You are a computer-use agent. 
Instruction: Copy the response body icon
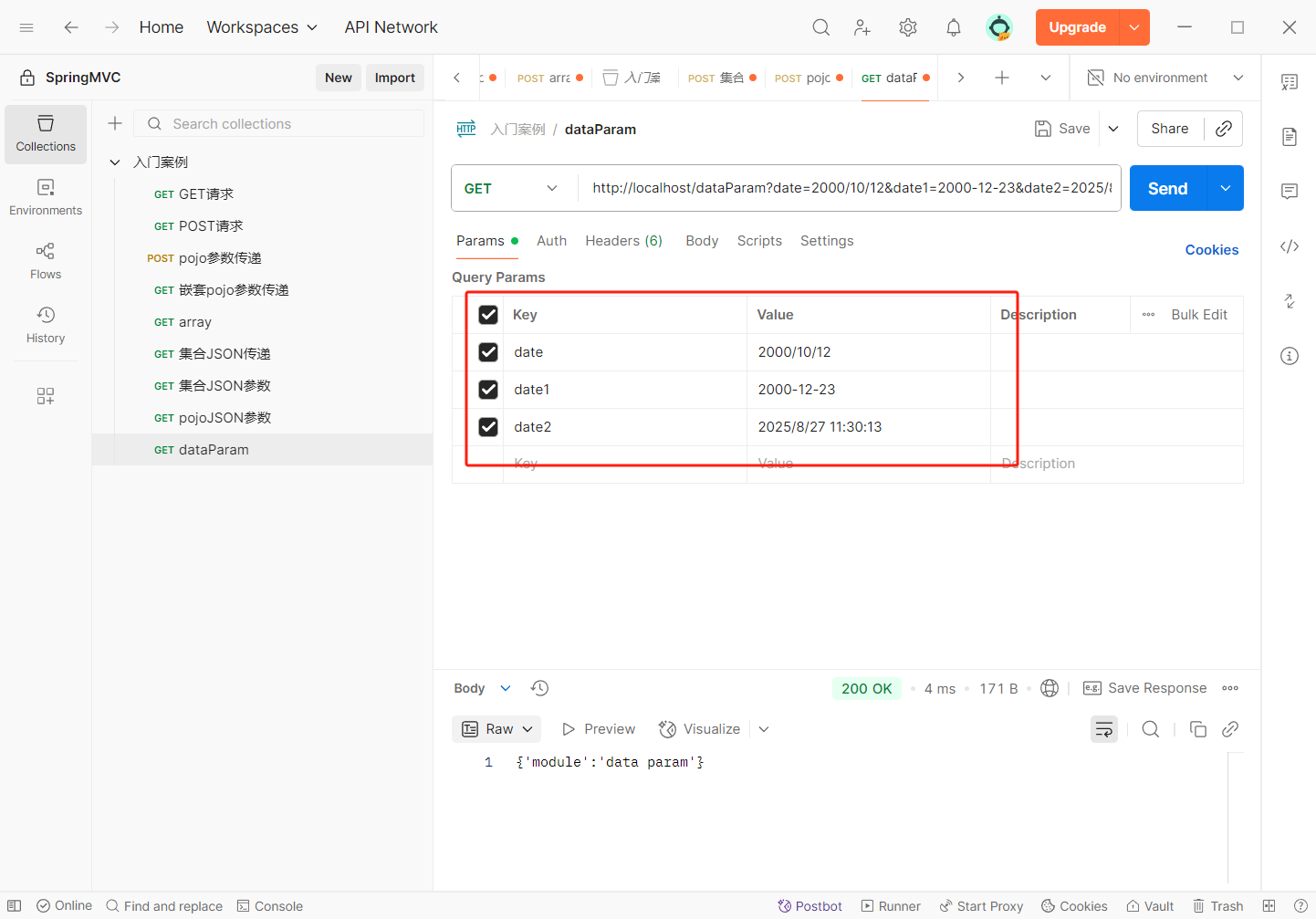[1198, 729]
